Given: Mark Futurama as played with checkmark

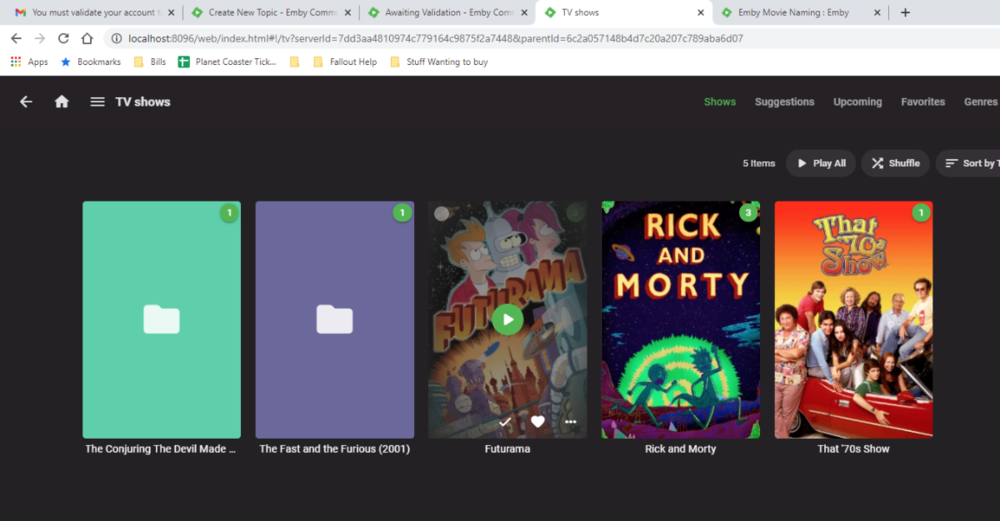Looking at the screenshot, I should tap(505, 422).
